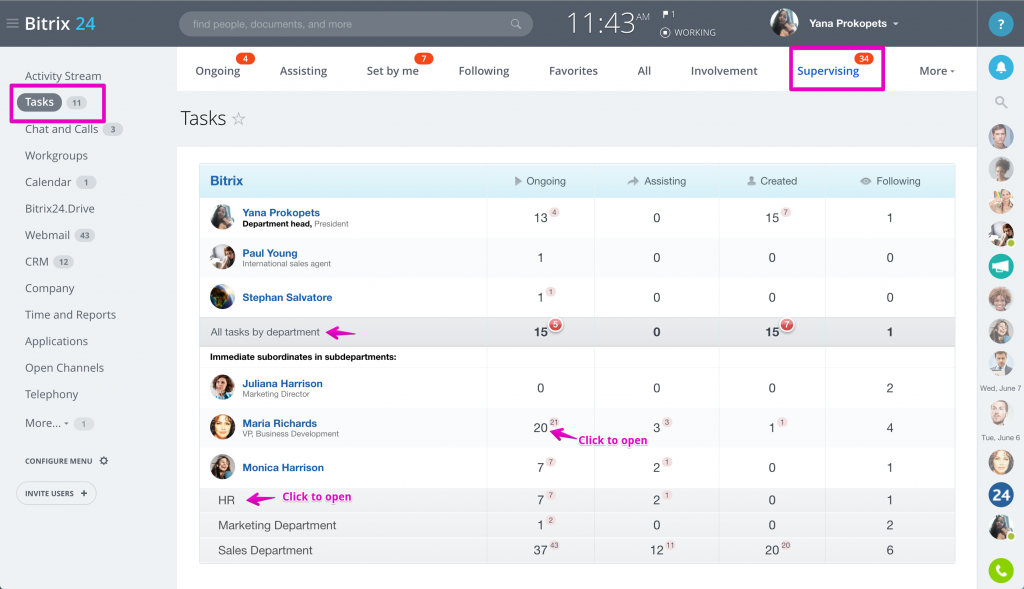Expand the More... item in left menu
The width and height of the screenshot is (1024, 589).
[x=46, y=423]
